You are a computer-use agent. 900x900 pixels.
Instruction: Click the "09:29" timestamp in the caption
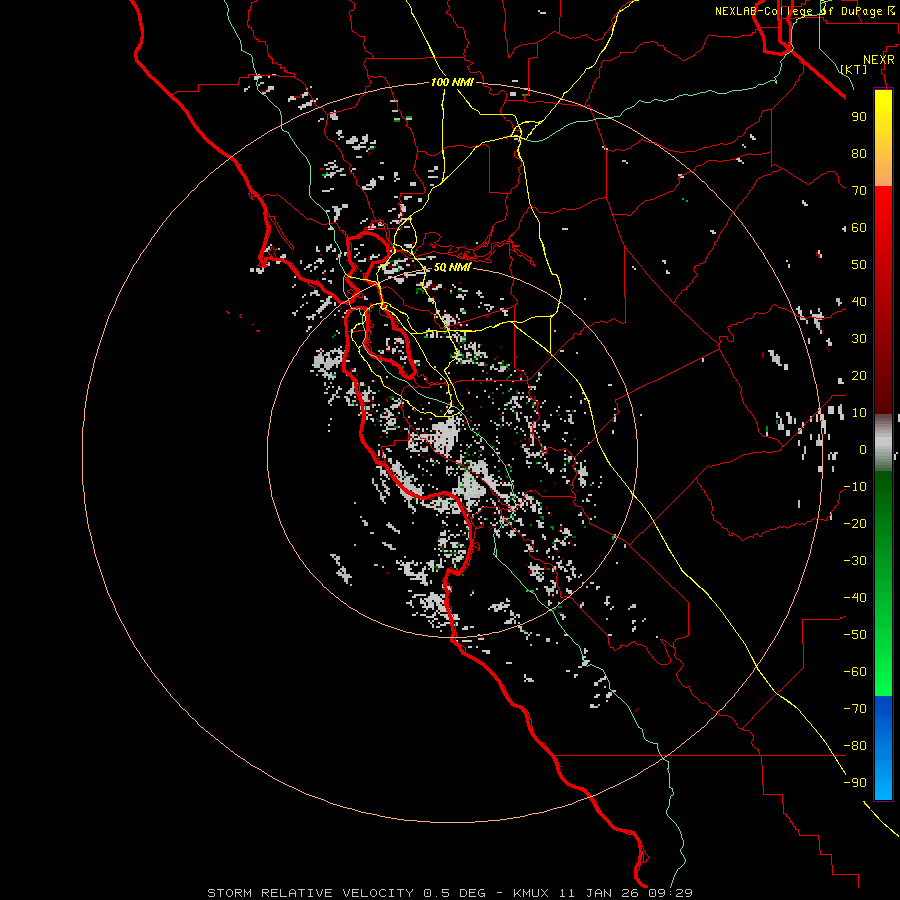point(671,893)
